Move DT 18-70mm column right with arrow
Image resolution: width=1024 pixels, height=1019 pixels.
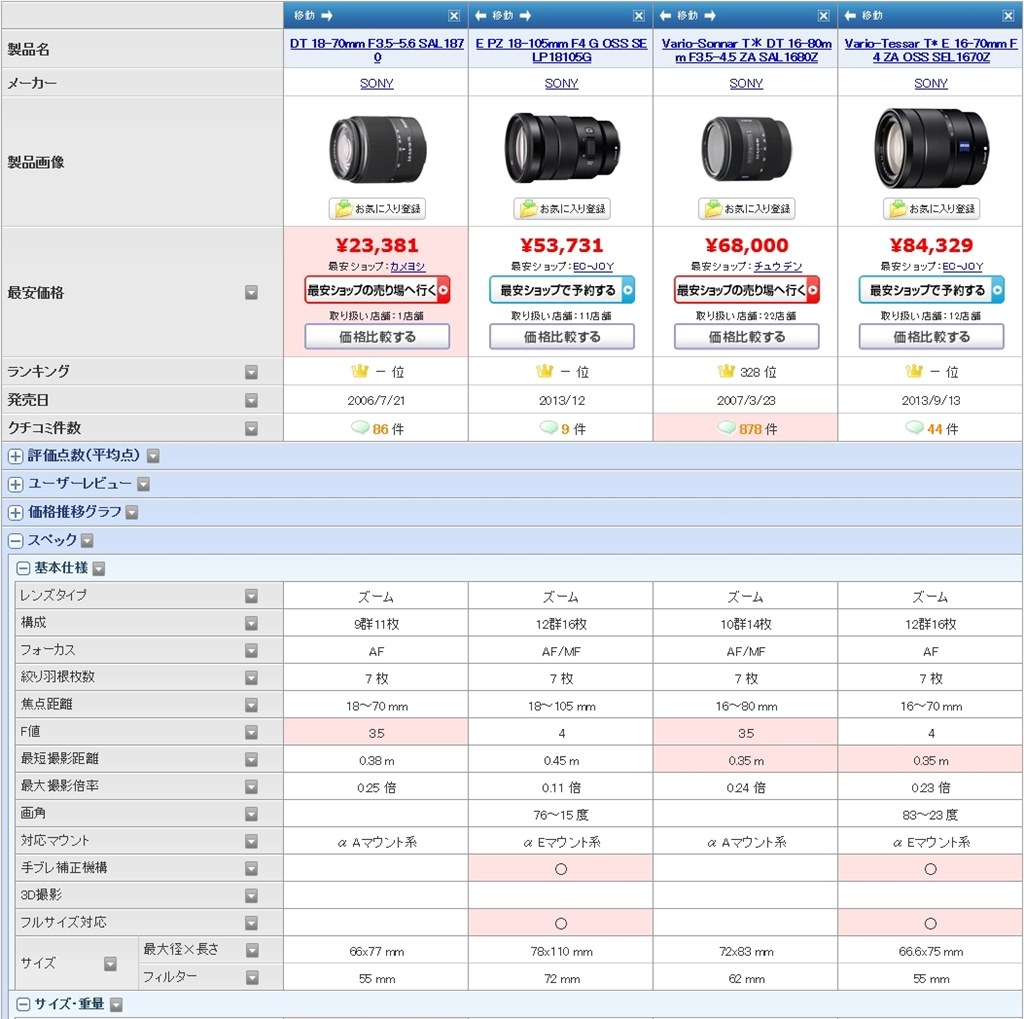(327, 16)
